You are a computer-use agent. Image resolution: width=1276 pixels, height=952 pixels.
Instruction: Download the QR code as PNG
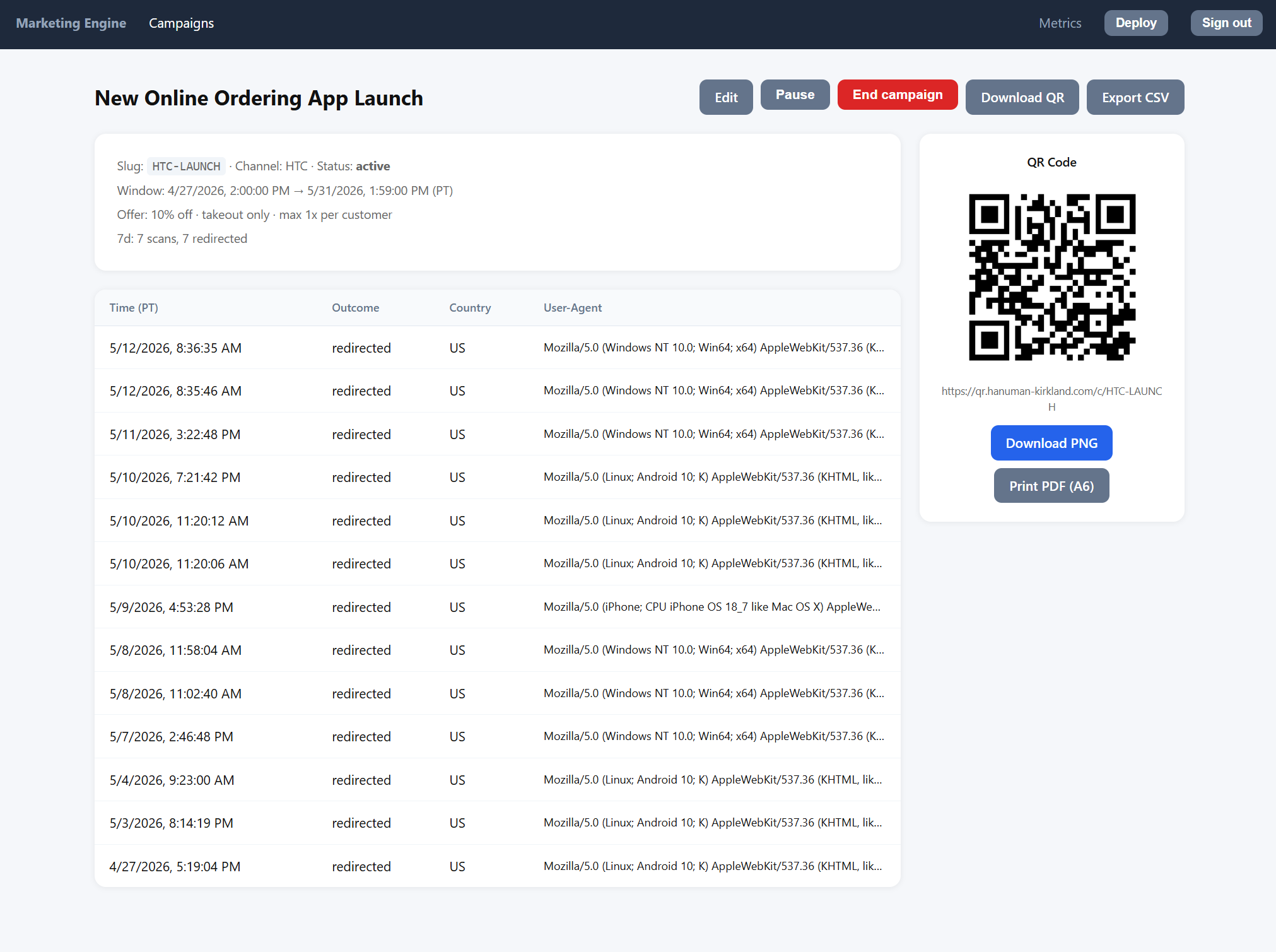click(x=1051, y=443)
